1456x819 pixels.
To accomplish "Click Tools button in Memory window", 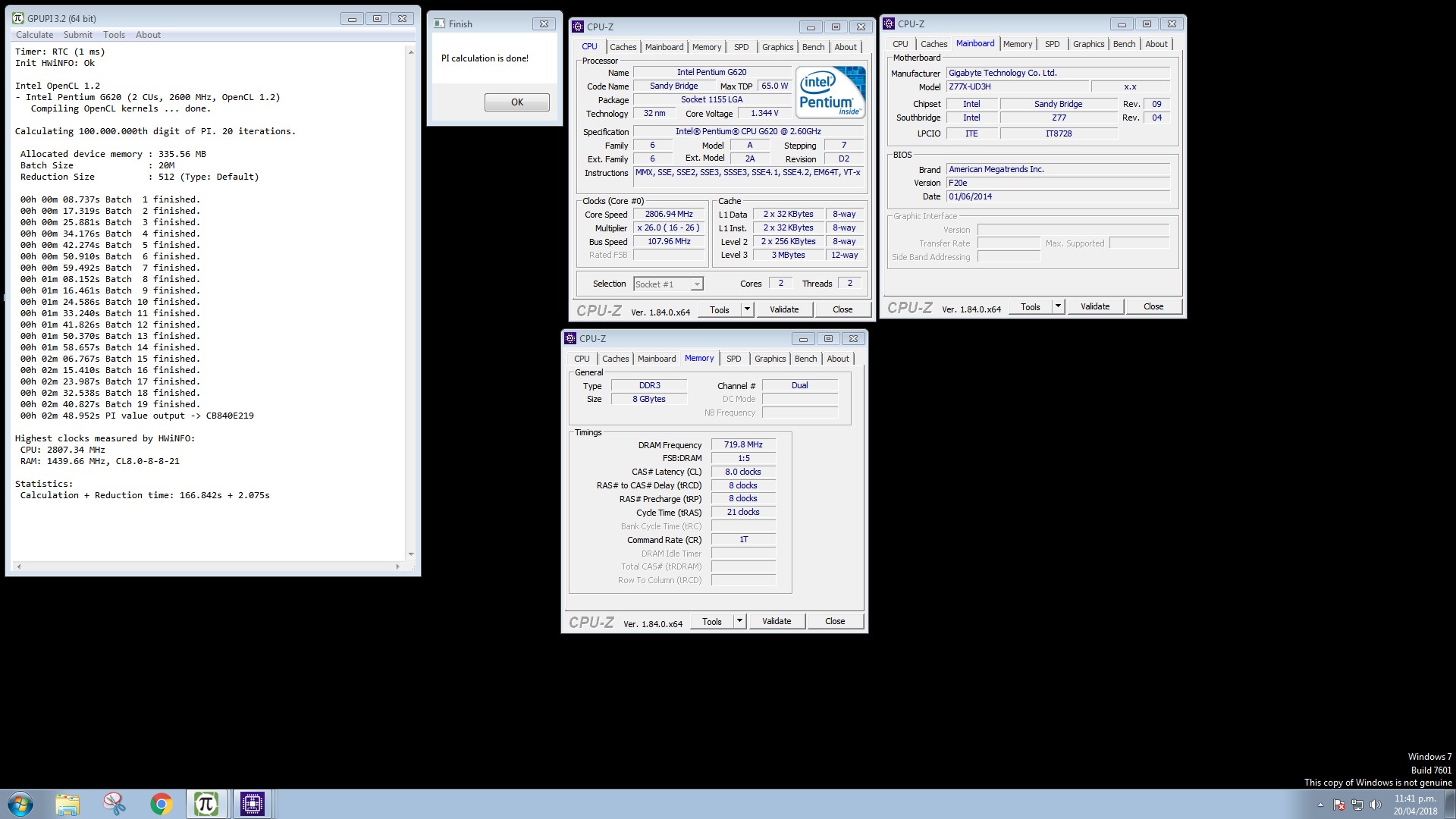I will coord(712,621).
